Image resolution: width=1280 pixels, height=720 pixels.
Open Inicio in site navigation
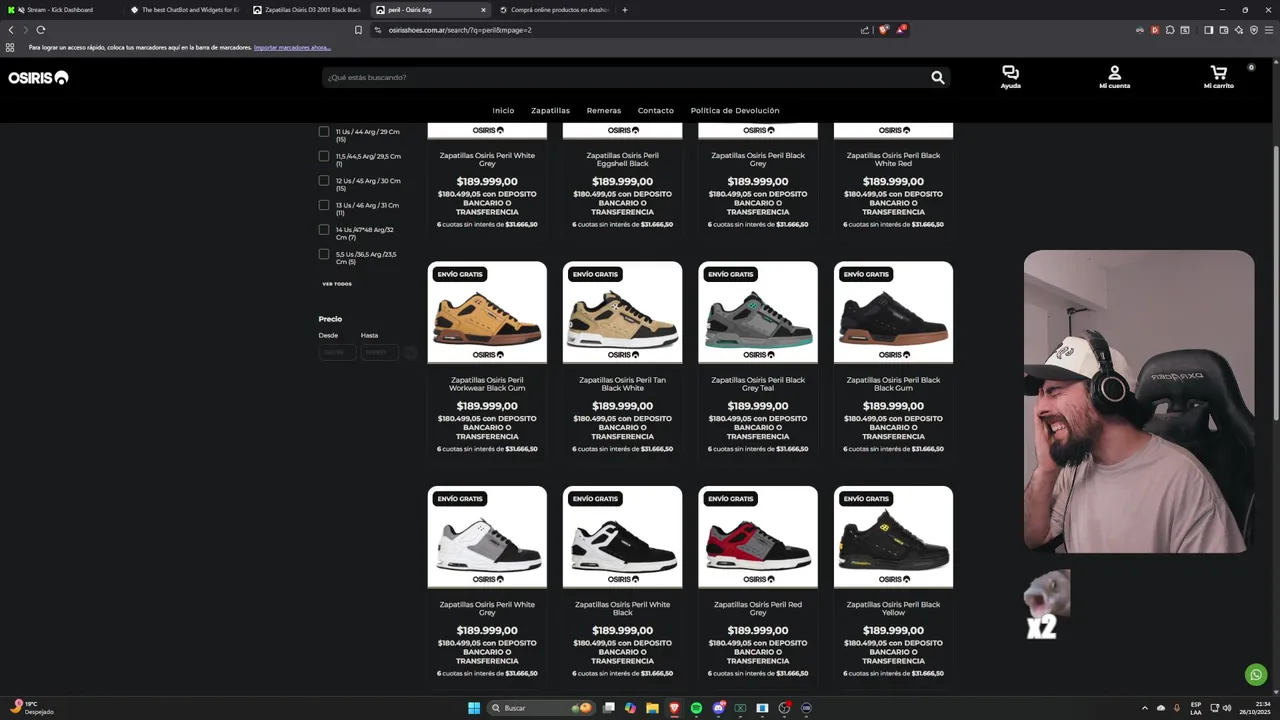503,111
